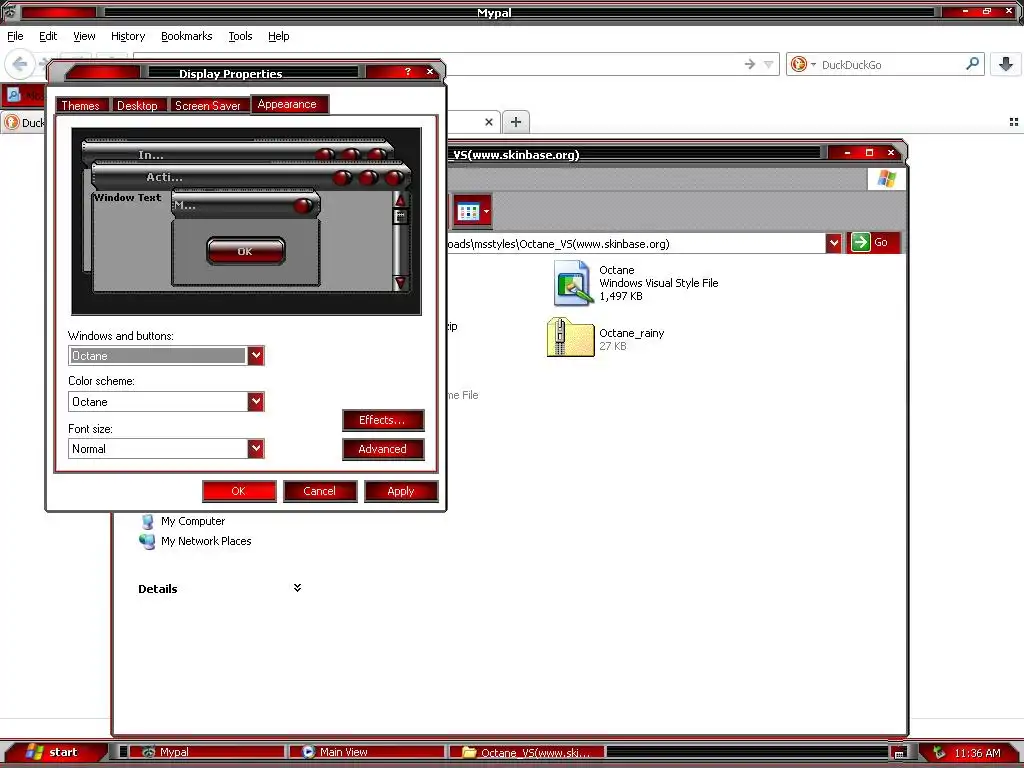Click the message box preview title
This screenshot has height=768, width=1024.
click(244, 204)
